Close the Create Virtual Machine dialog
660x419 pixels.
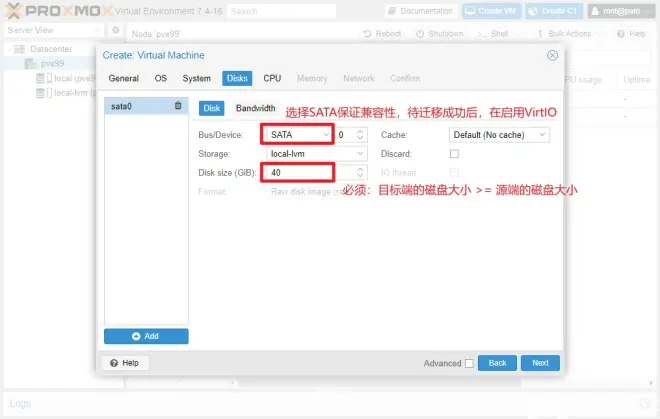pos(552,56)
